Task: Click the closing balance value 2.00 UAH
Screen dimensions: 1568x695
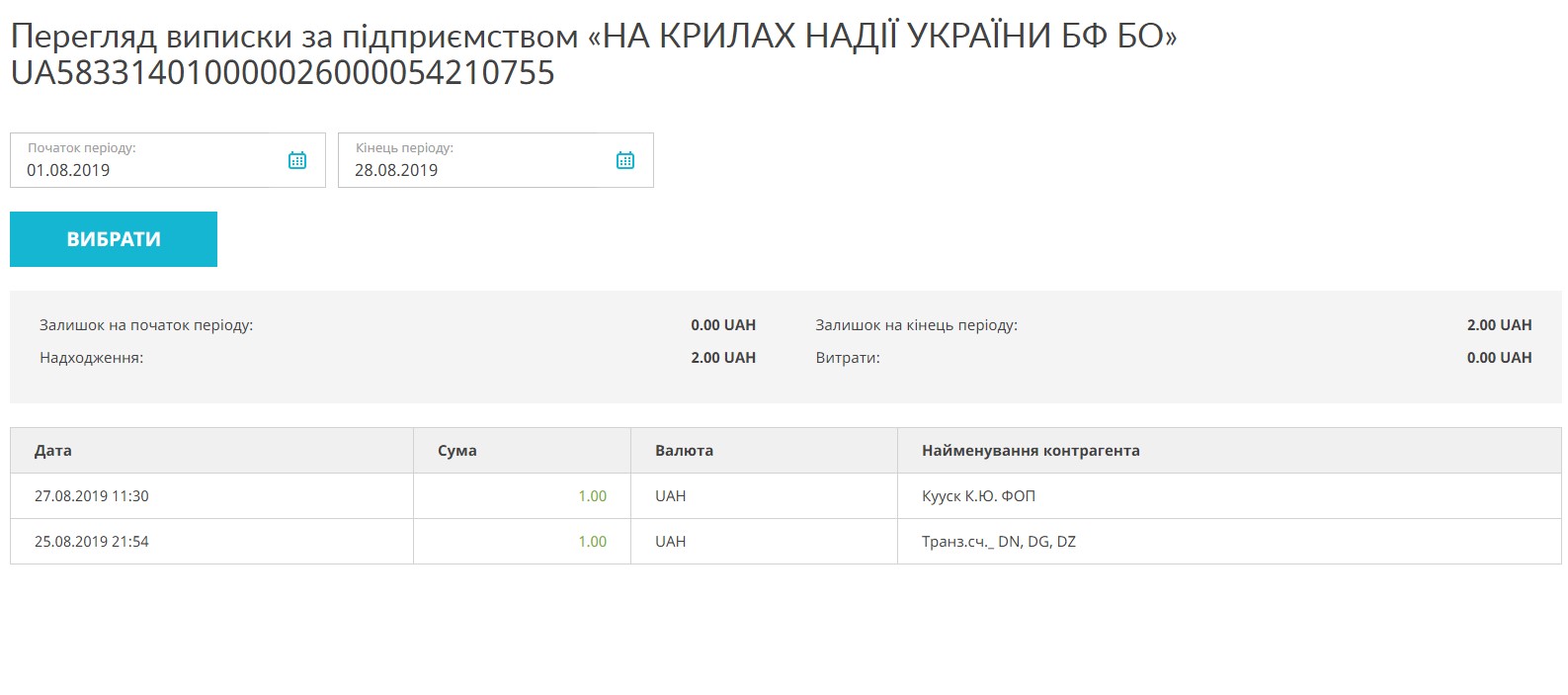Action: [x=1499, y=325]
